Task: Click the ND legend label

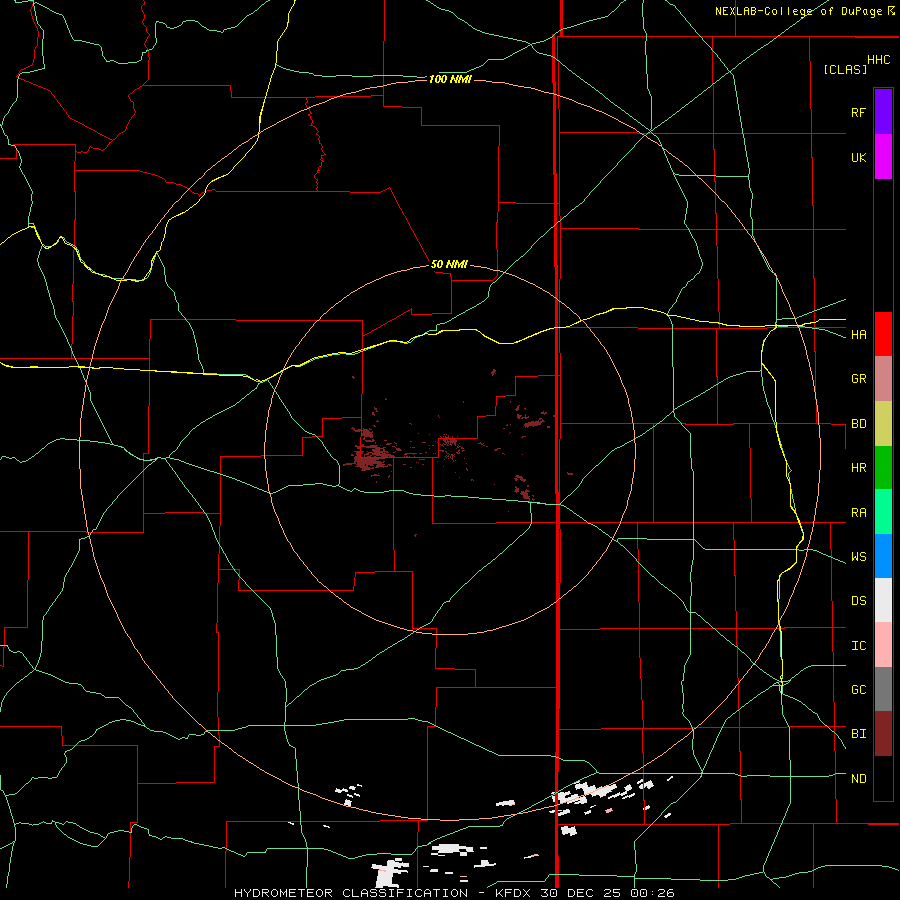Action: point(858,778)
